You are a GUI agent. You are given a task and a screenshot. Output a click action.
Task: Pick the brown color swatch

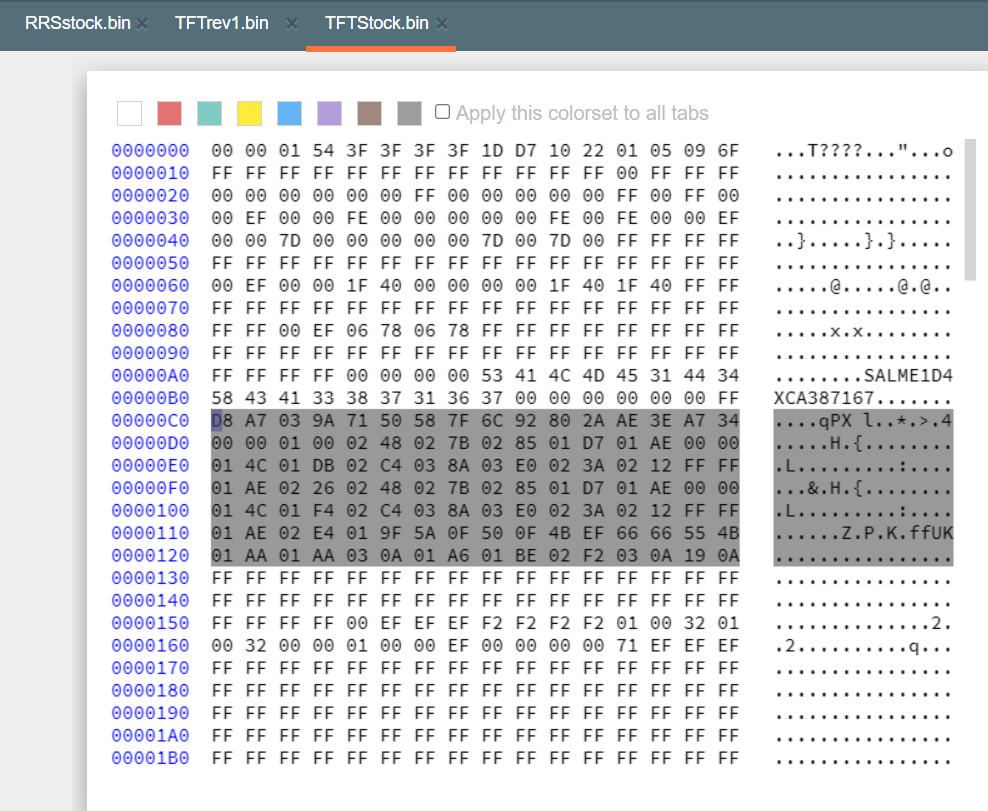369,113
